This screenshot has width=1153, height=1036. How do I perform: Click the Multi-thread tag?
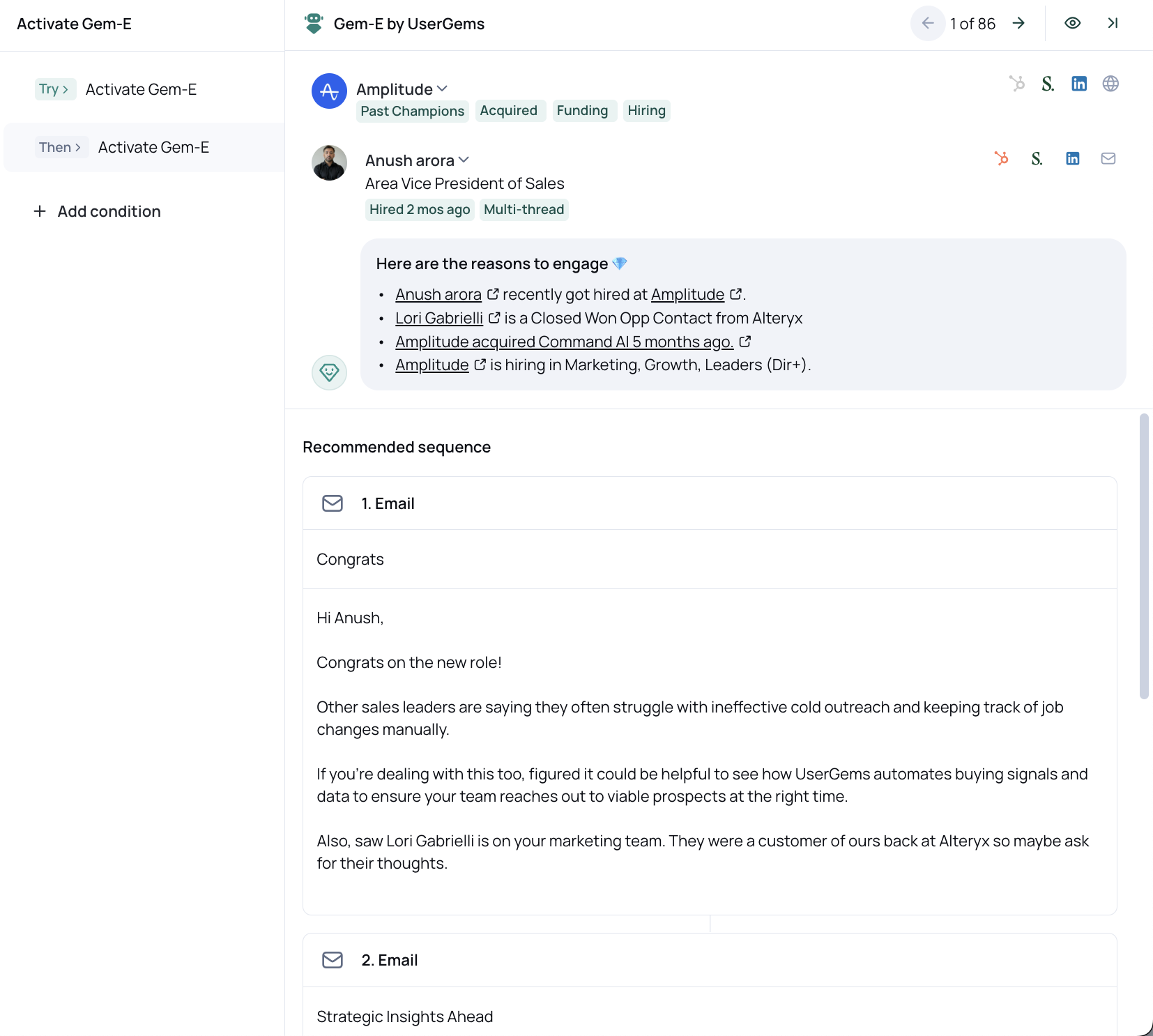[x=524, y=209]
